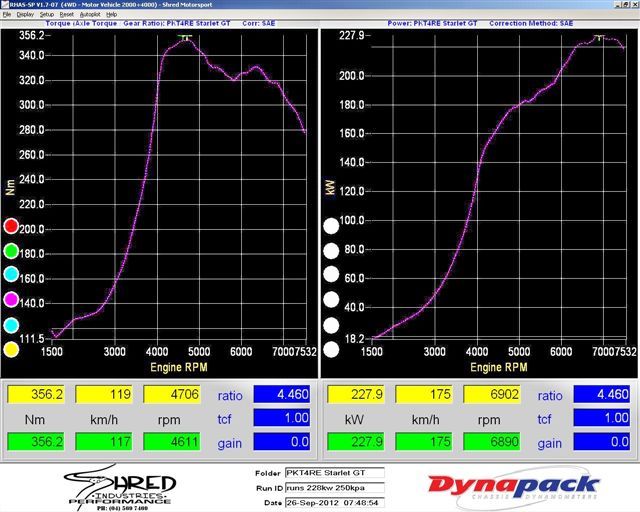Click the torque ratio value 4.460
The image size is (640, 512).
282,395
